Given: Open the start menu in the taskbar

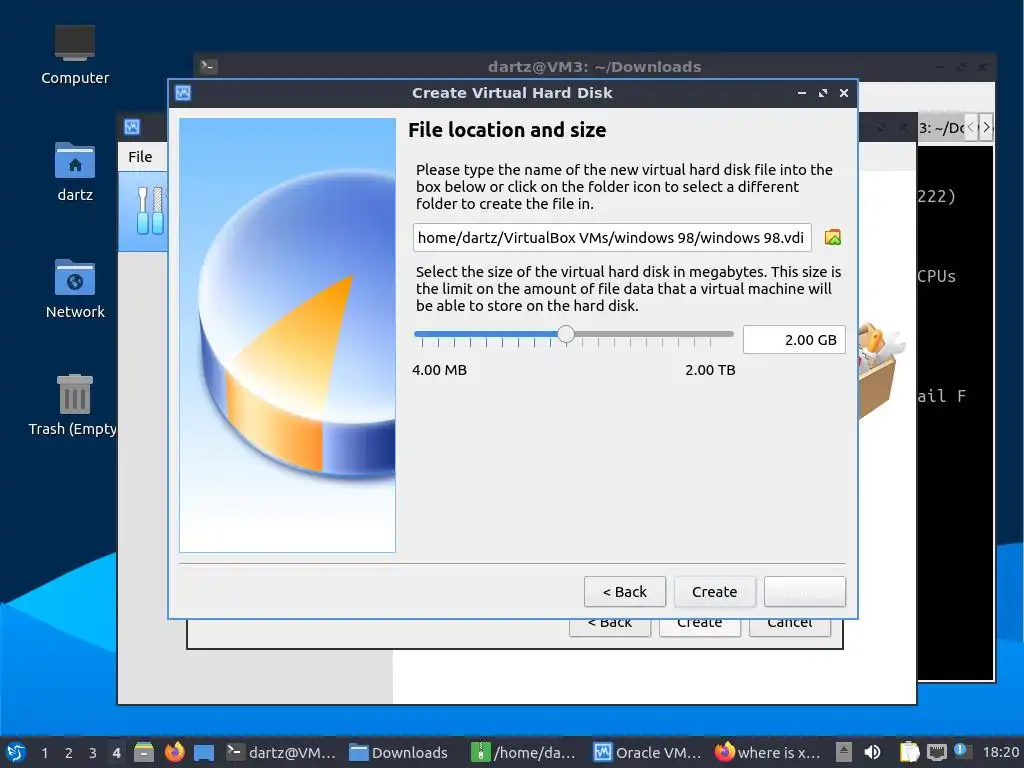Looking at the screenshot, I should point(16,752).
